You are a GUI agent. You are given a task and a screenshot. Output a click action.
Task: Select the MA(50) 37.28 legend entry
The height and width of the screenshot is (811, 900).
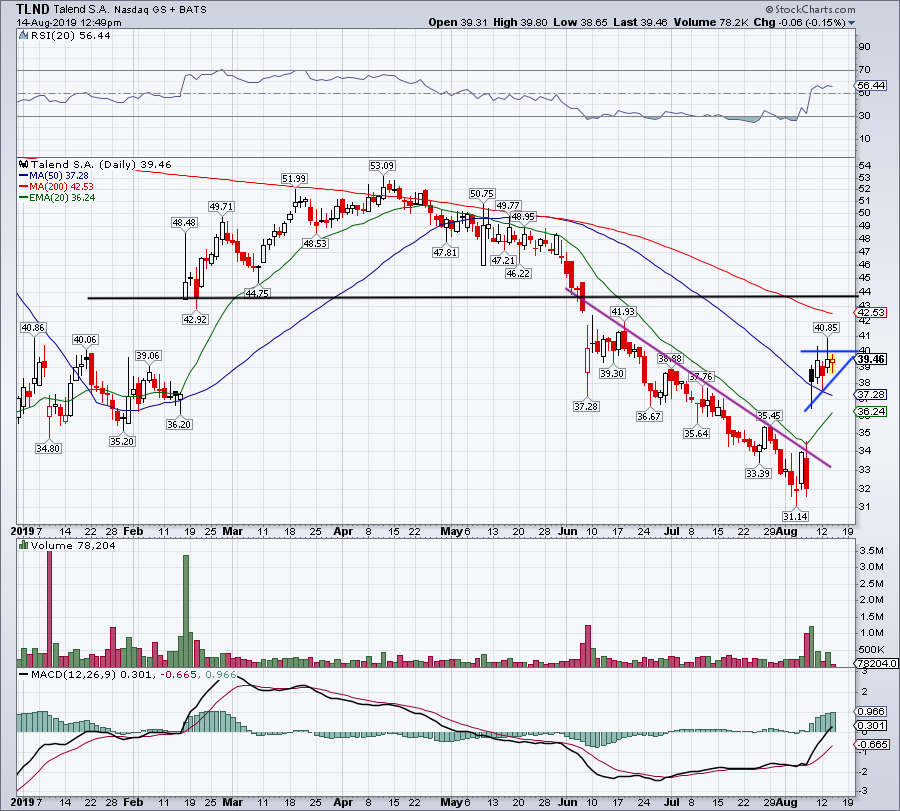54,176
